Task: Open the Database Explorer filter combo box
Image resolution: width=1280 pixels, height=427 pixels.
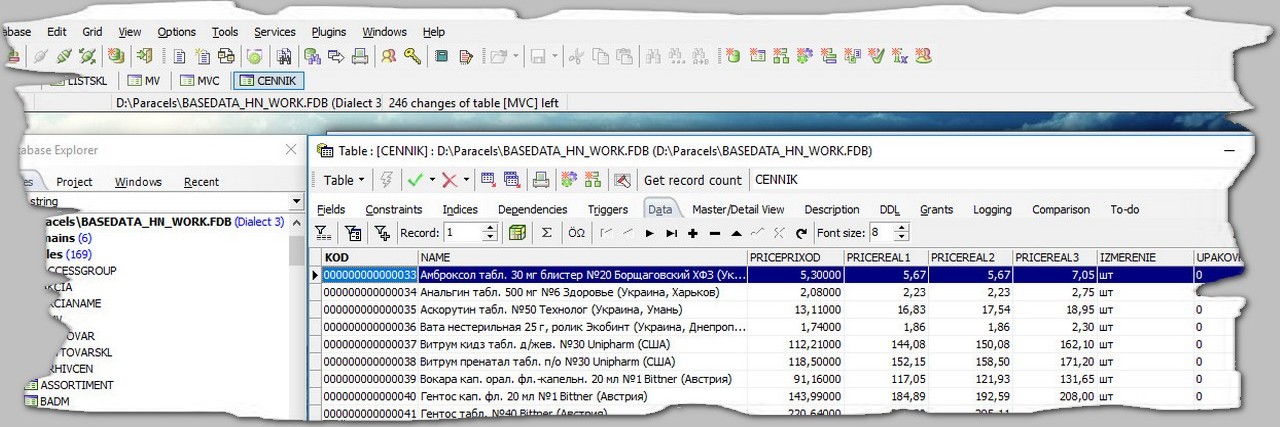Action: pos(295,202)
